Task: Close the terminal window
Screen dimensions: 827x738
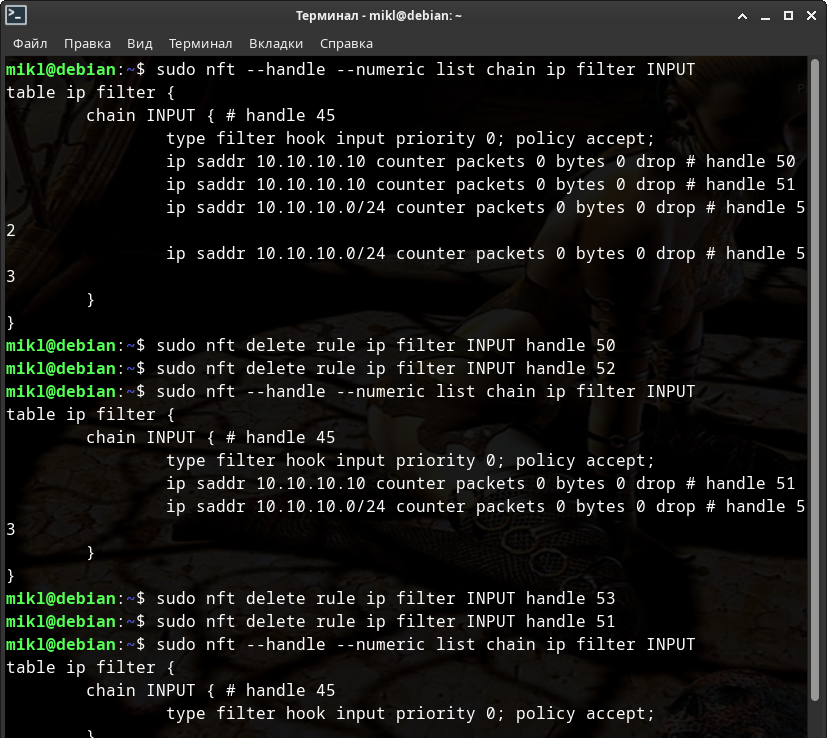Action: tap(810, 15)
